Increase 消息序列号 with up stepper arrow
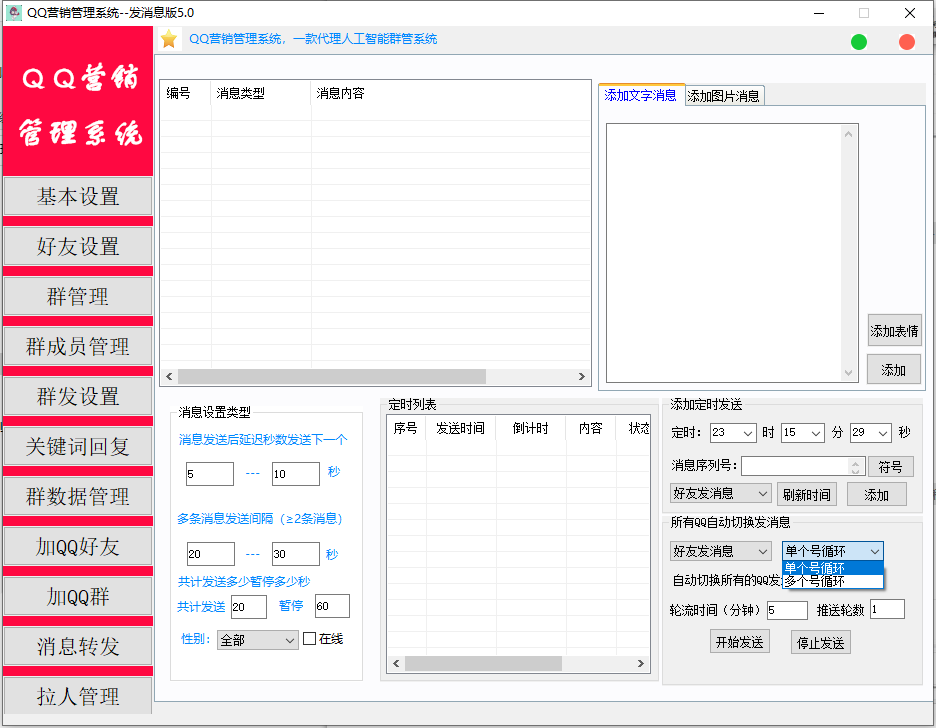This screenshot has width=936, height=728. [x=855, y=462]
